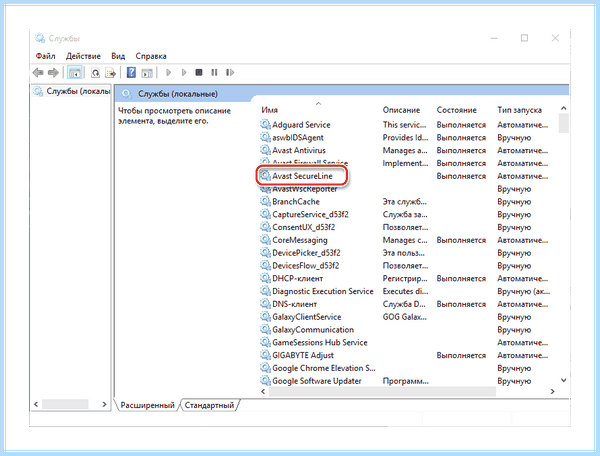Select the BranchCache service
The height and width of the screenshot is (456, 600).
click(x=296, y=202)
